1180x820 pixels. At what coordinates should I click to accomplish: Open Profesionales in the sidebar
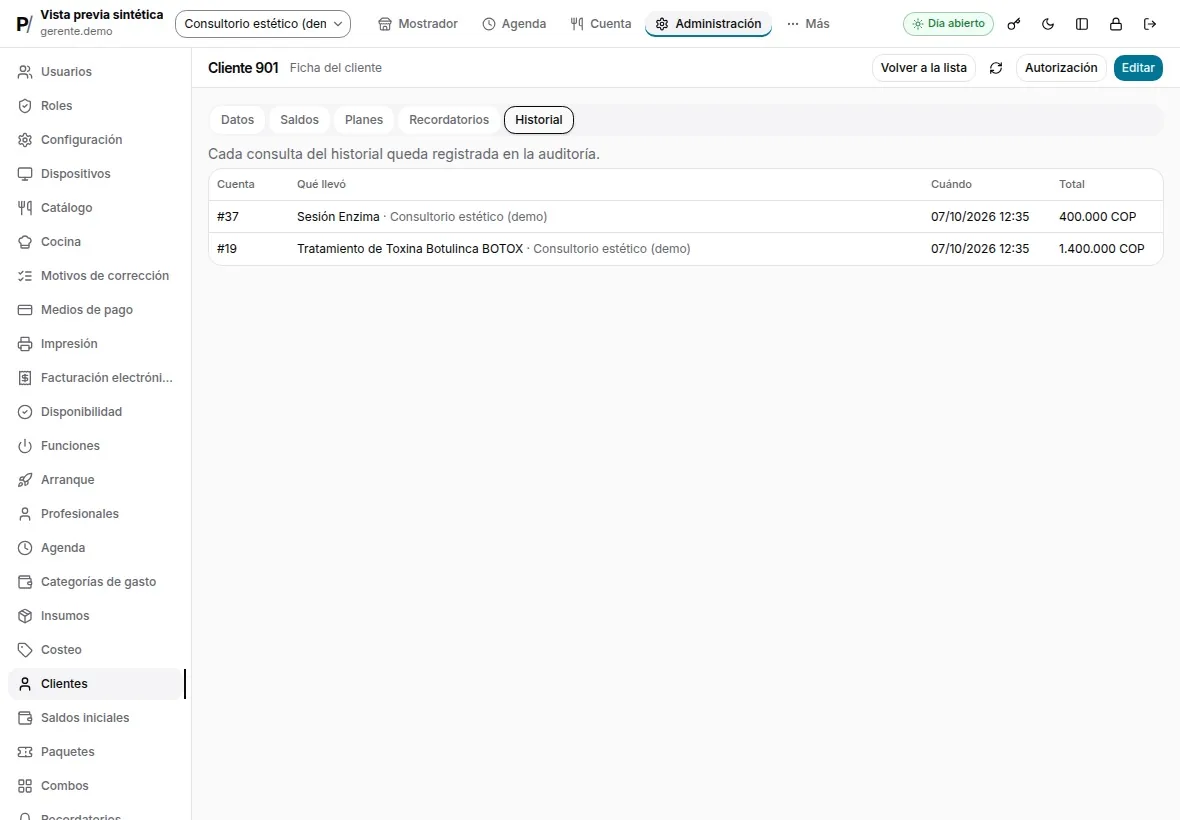96,514
